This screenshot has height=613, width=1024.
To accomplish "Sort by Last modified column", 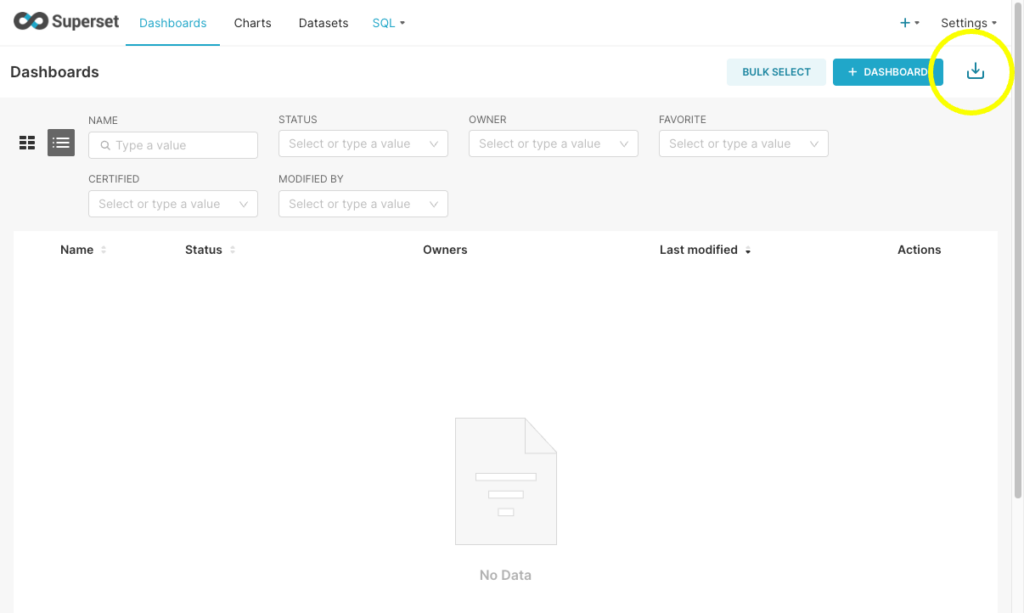I will point(747,250).
